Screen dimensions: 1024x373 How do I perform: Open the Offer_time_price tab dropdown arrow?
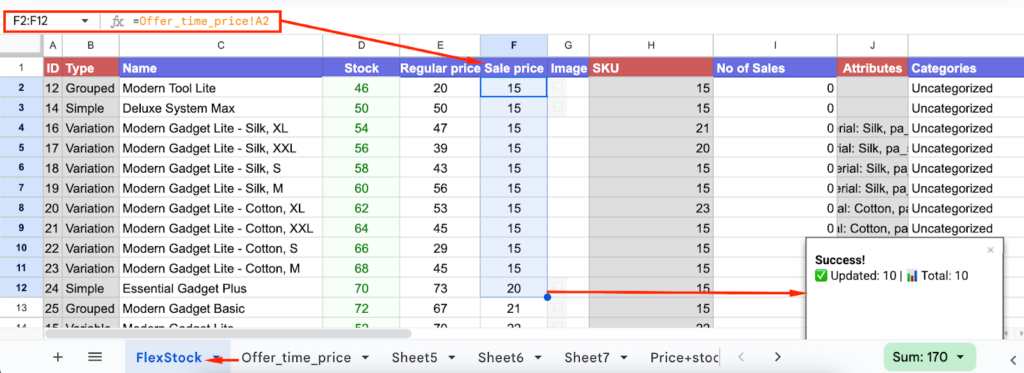(x=366, y=357)
